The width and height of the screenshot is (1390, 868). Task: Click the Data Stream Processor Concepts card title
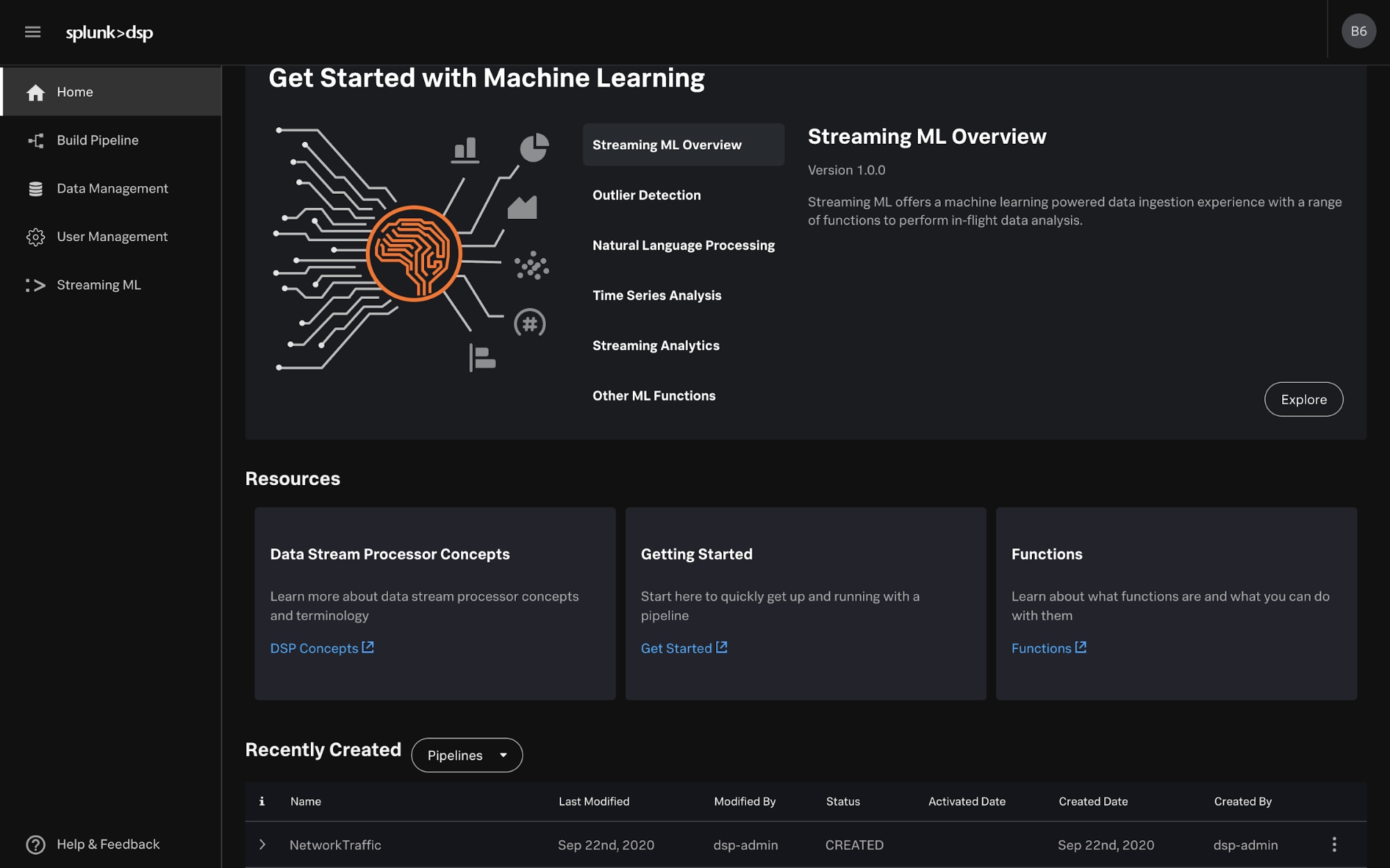coord(389,554)
